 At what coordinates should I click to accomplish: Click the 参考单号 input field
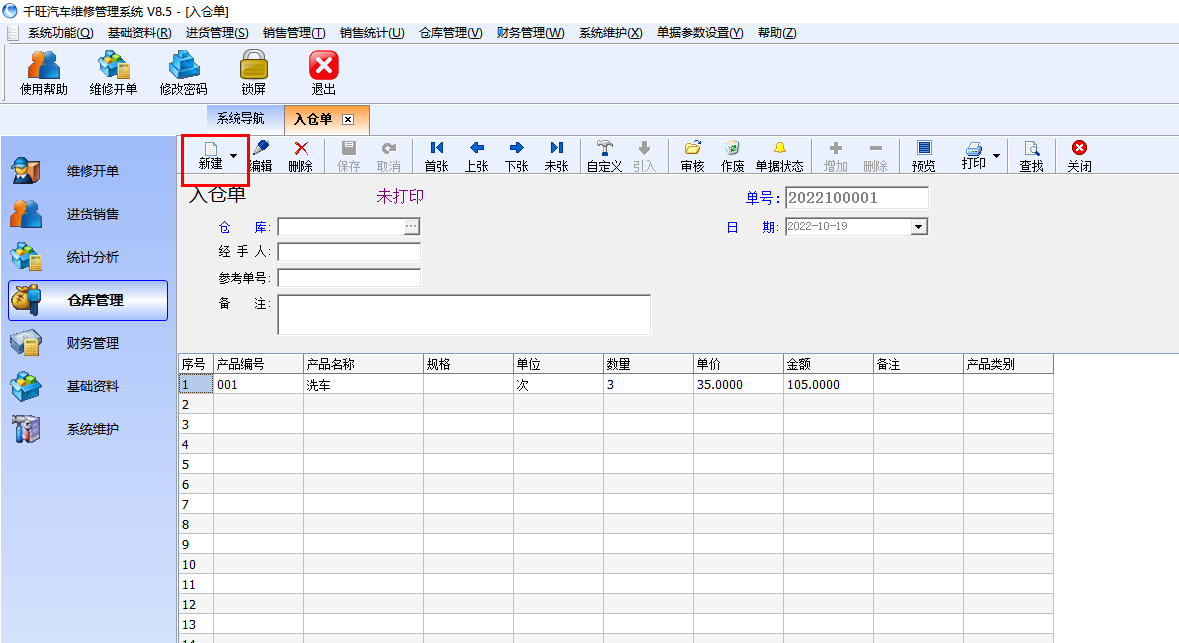(x=349, y=278)
